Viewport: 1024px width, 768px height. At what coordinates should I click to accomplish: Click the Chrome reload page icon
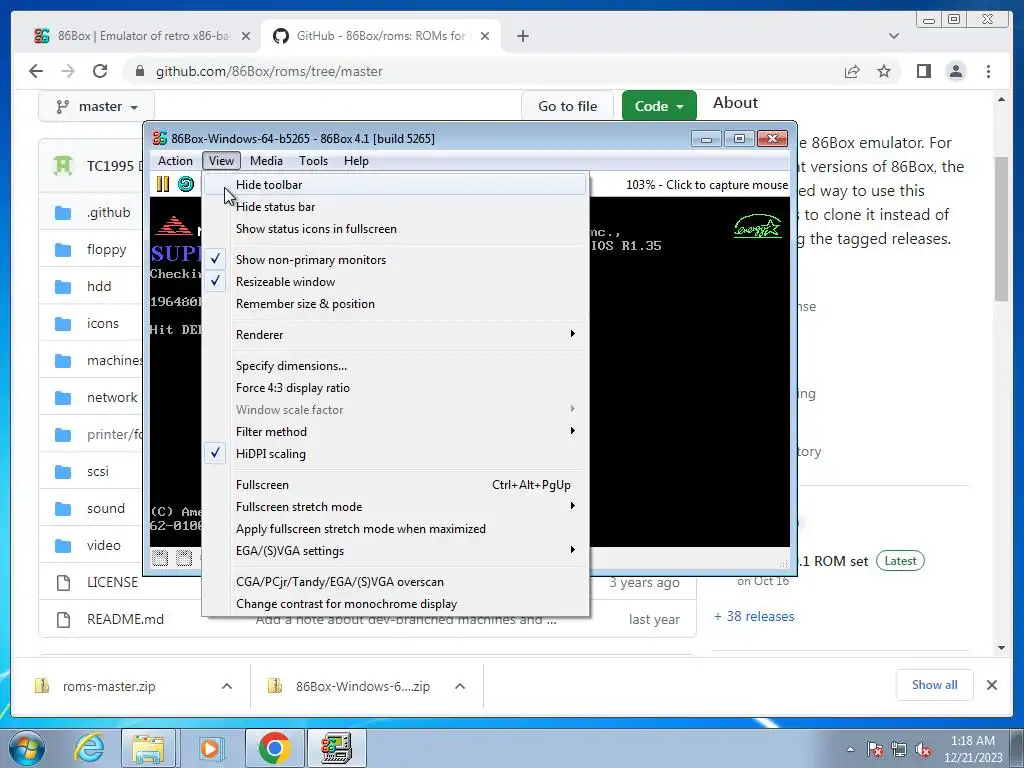100,71
